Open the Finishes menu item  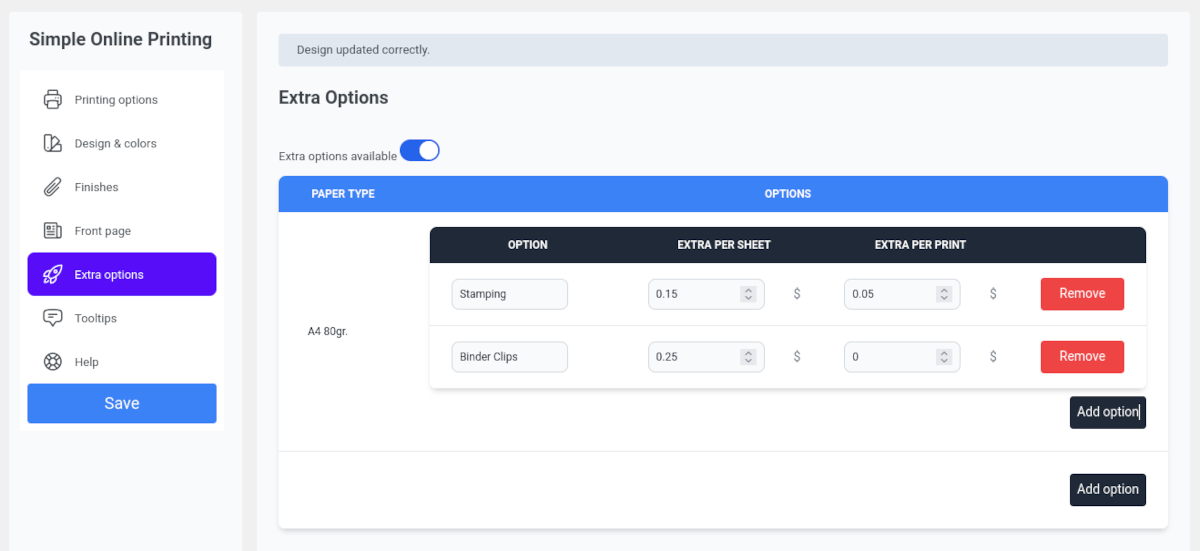(96, 187)
